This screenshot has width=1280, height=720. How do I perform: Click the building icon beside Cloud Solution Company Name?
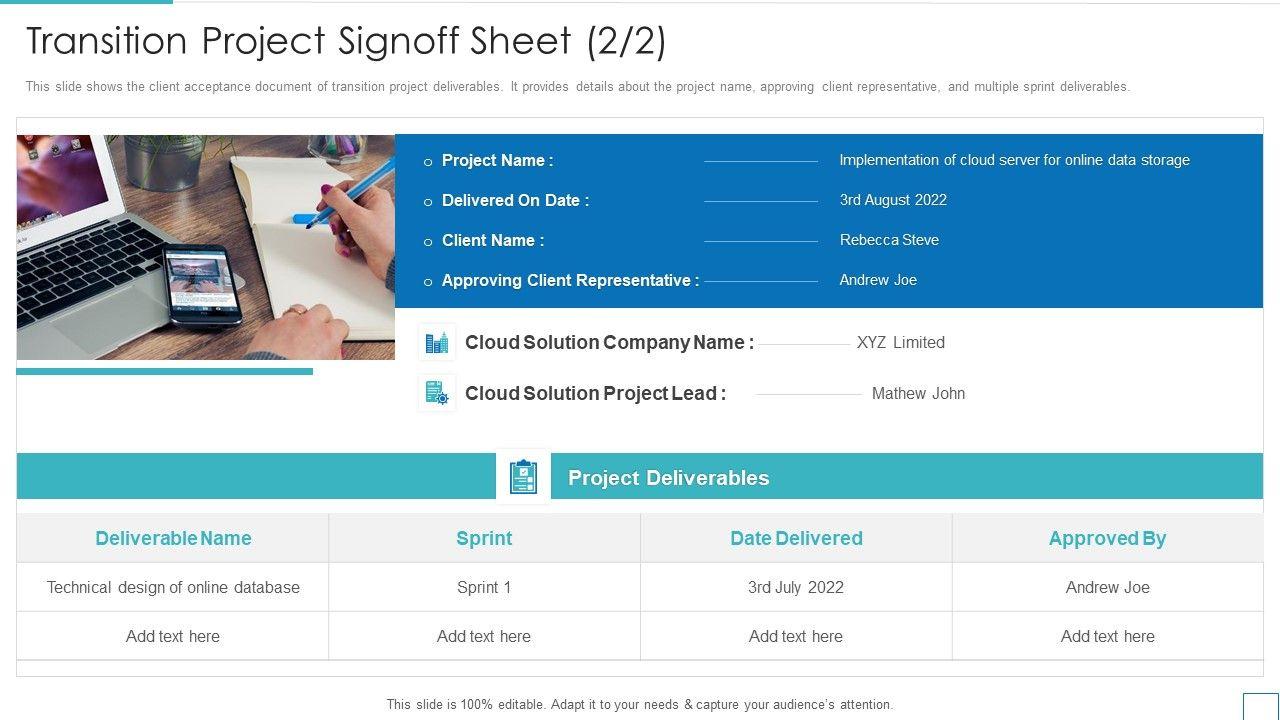pyautogui.click(x=437, y=343)
